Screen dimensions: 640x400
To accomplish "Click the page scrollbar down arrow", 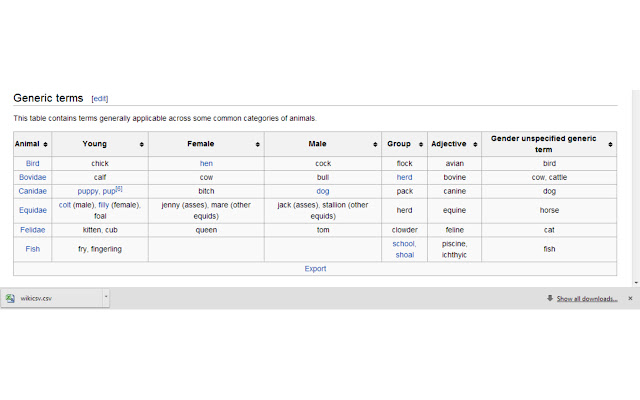I will 636,282.
